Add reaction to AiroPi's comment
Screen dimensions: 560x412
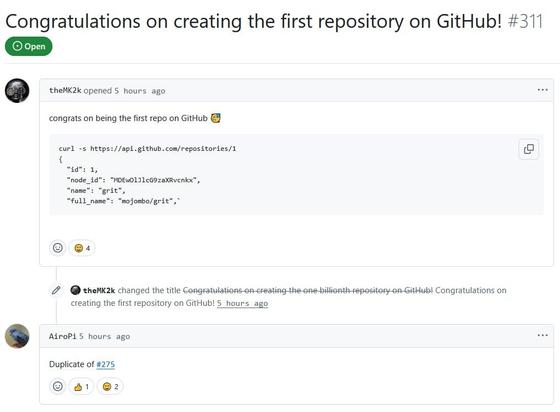point(58,386)
